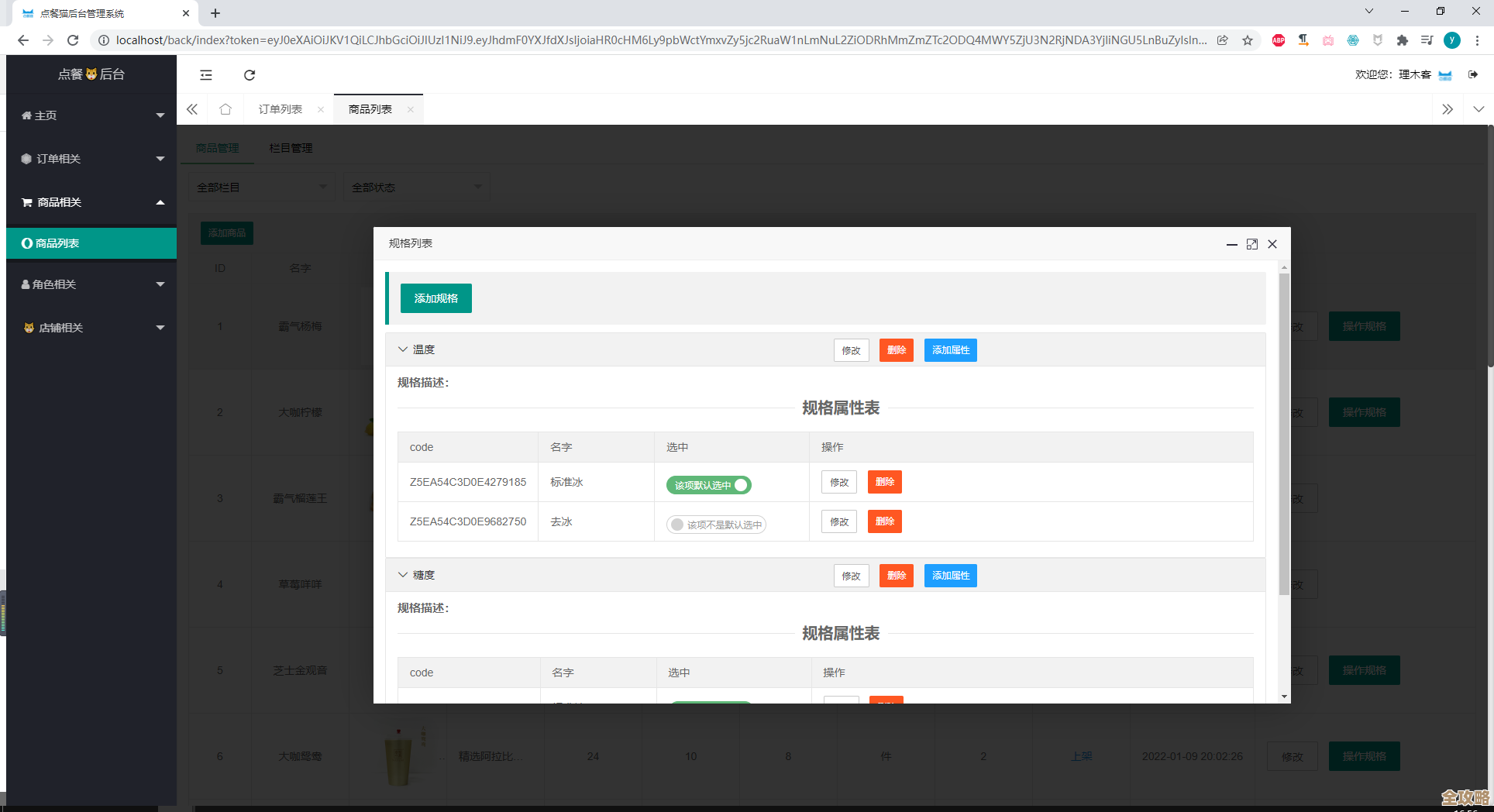The width and height of the screenshot is (1494, 812).
Task: Click the page refresh icon in header
Action: coord(250,75)
